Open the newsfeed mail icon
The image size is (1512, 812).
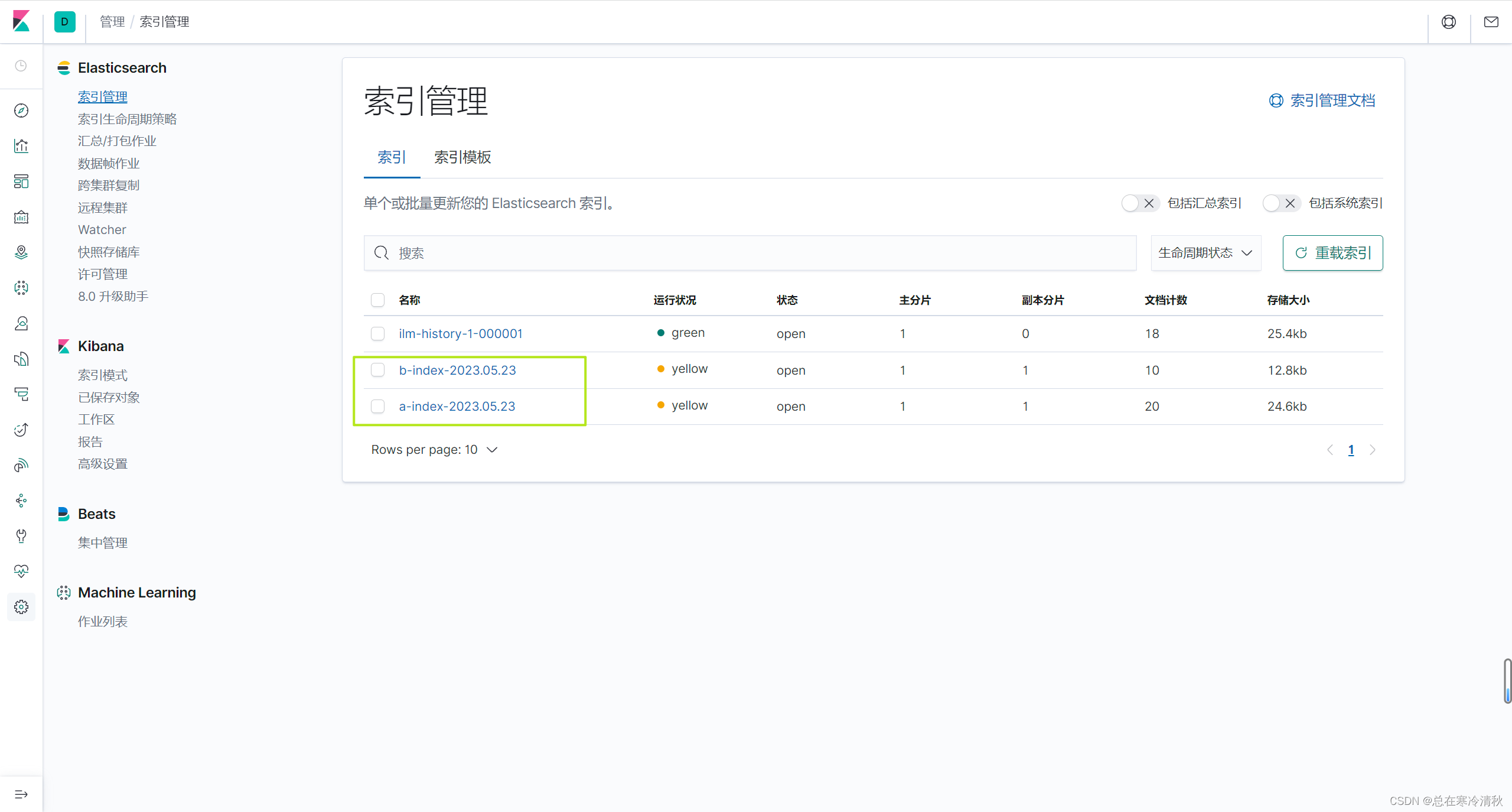coord(1491,22)
